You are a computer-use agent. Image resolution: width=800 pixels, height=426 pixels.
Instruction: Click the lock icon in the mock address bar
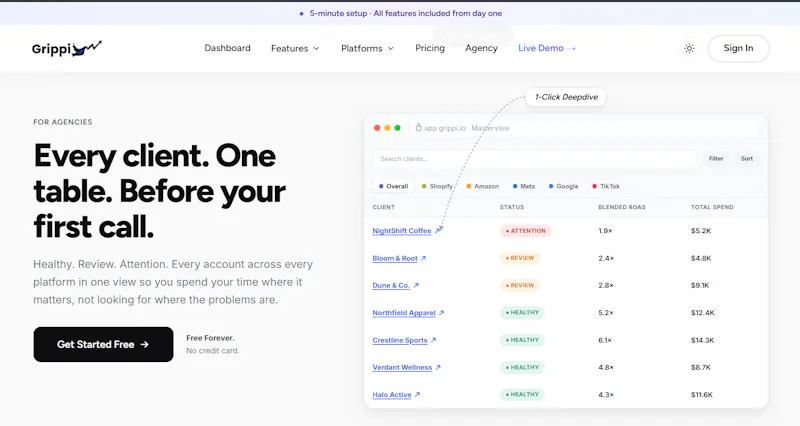[418, 128]
